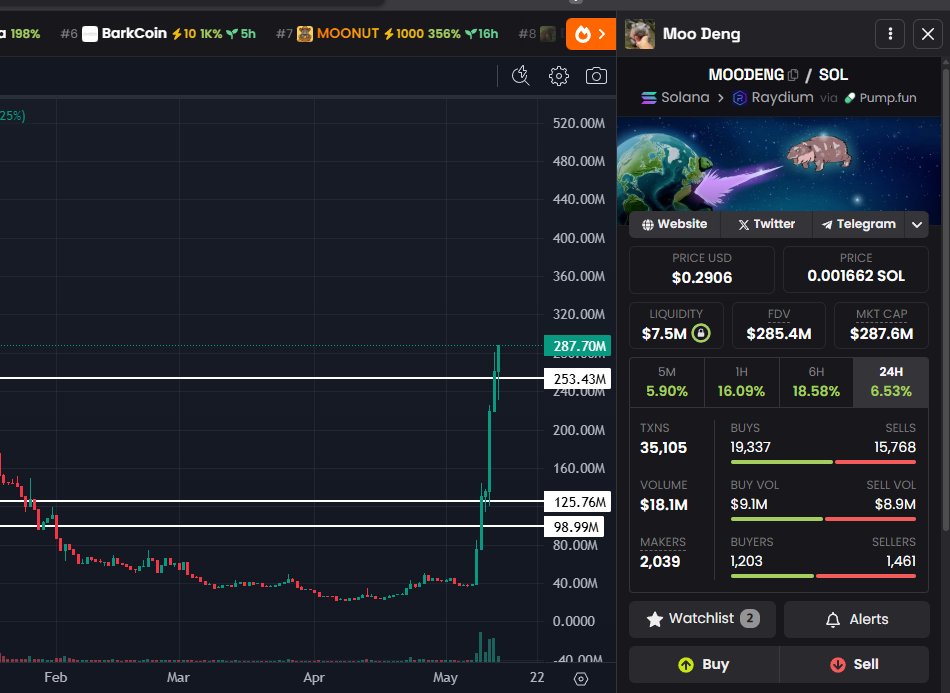This screenshot has height=693, width=950.
Task: Open the Website link
Action: pos(675,224)
